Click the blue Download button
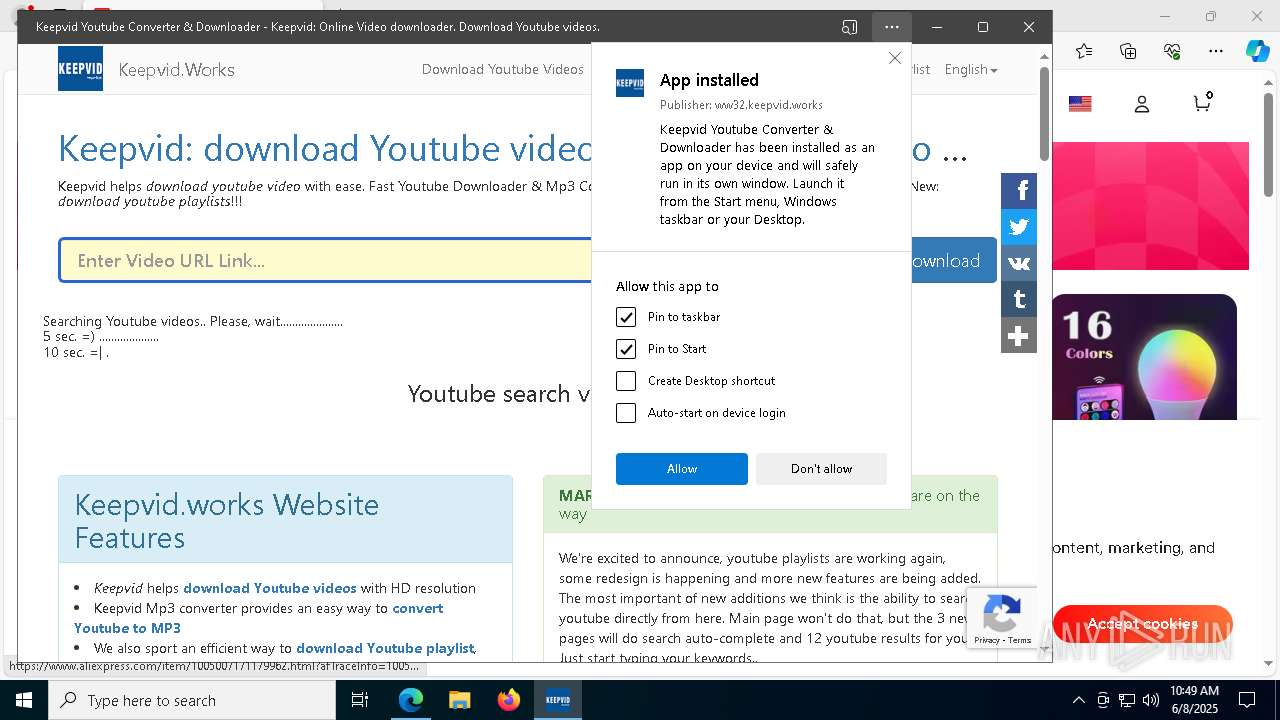 [953, 260]
